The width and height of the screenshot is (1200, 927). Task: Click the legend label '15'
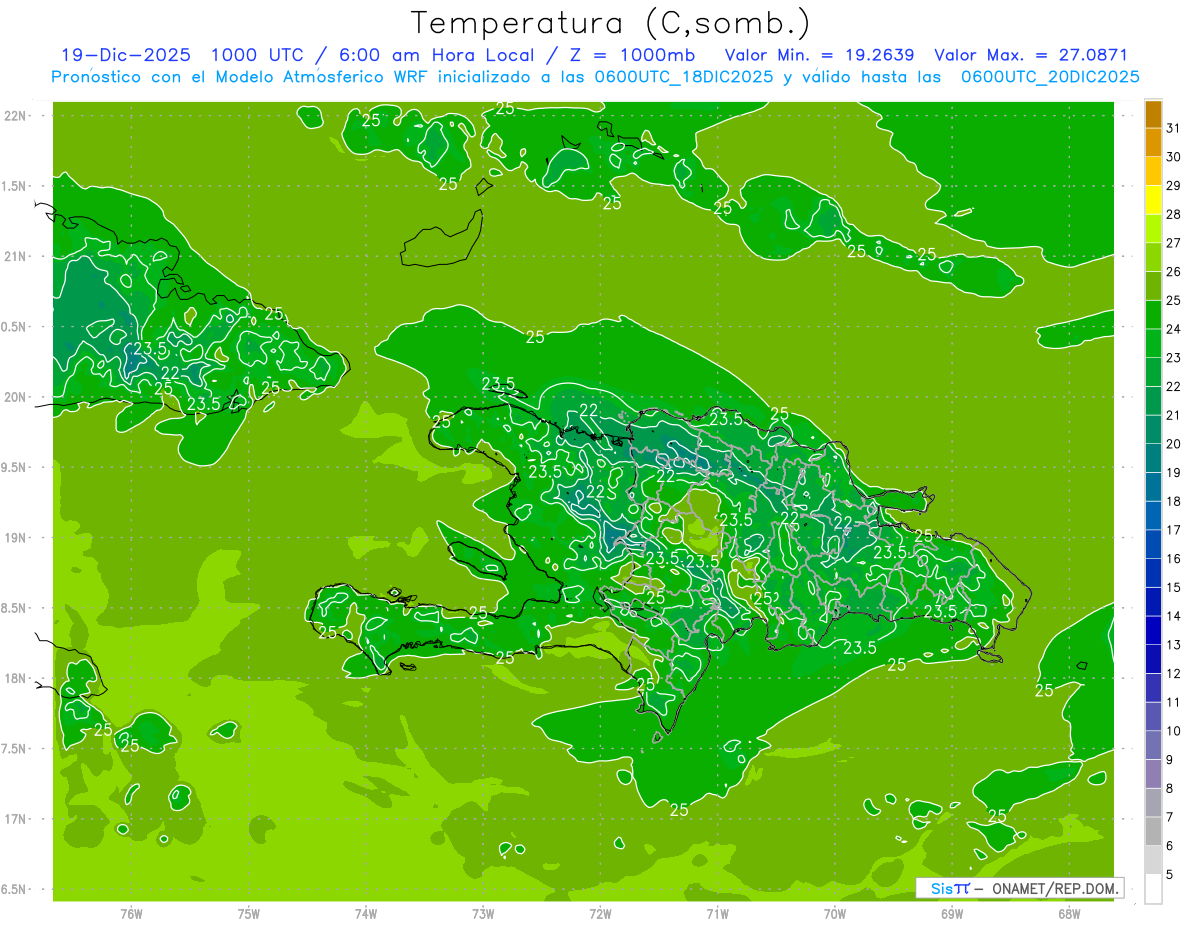pyautogui.click(x=1174, y=588)
